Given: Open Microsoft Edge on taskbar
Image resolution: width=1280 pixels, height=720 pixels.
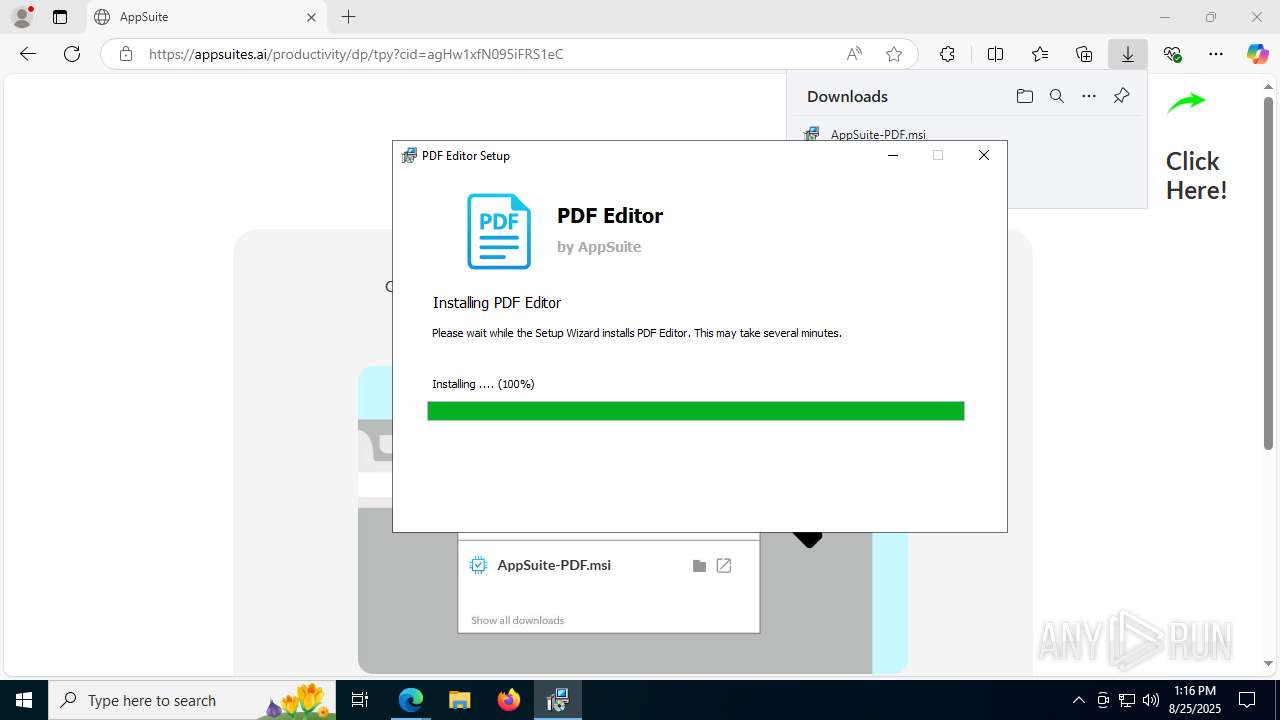Looking at the screenshot, I should [x=411, y=700].
